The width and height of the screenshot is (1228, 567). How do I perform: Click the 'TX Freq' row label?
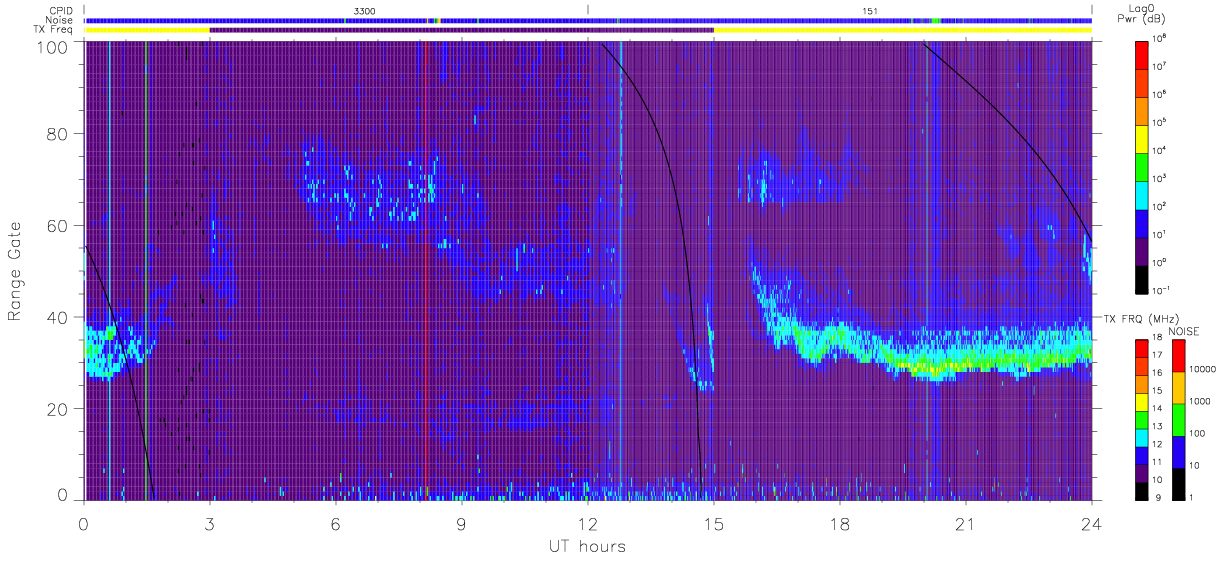(55, 30)
